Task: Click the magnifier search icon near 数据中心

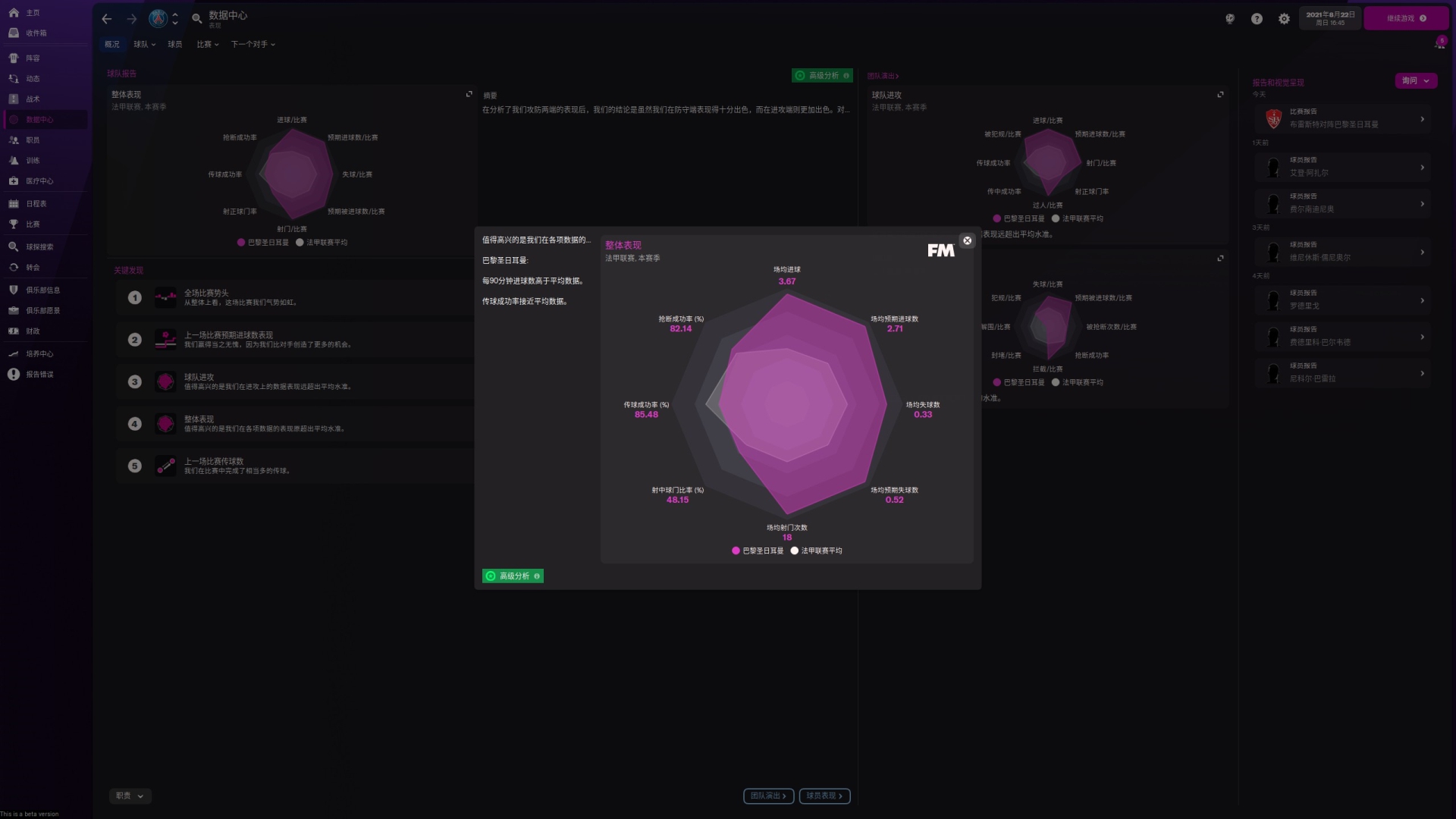Action: point(196,19)
